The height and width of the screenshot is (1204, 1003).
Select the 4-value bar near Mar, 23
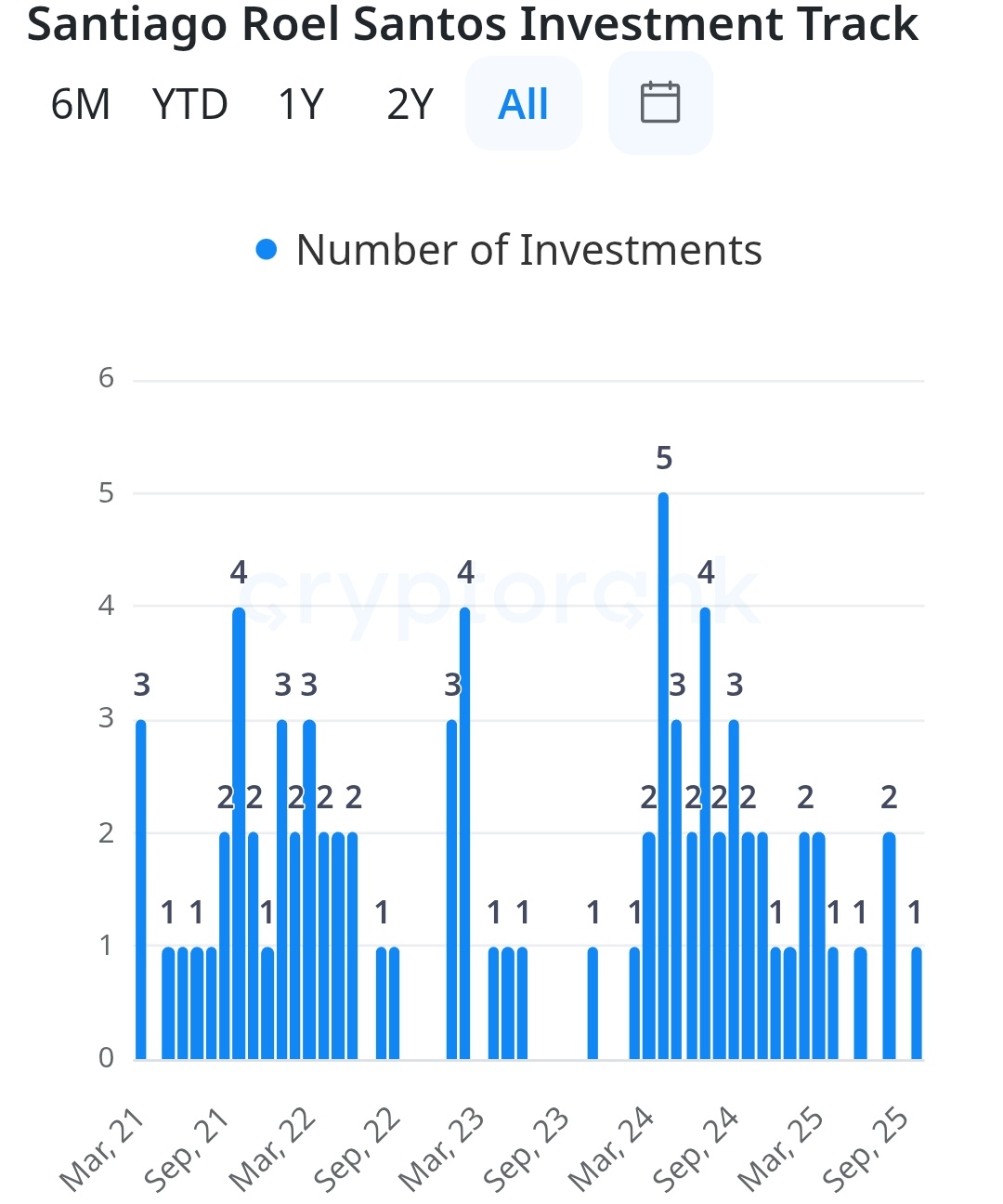tap(464, 833)
